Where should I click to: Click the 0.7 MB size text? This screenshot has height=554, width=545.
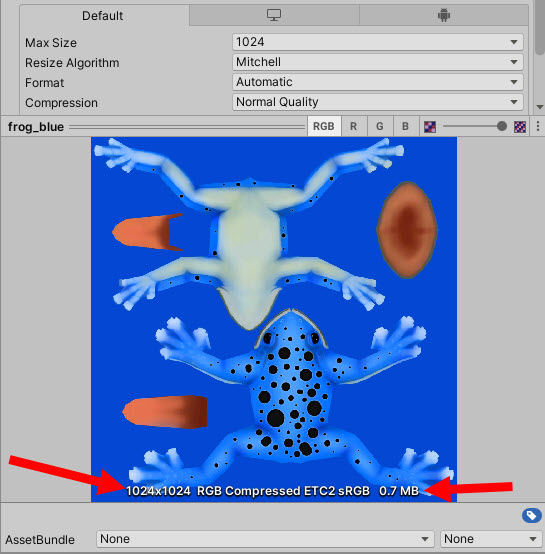(x=399, y=491)
